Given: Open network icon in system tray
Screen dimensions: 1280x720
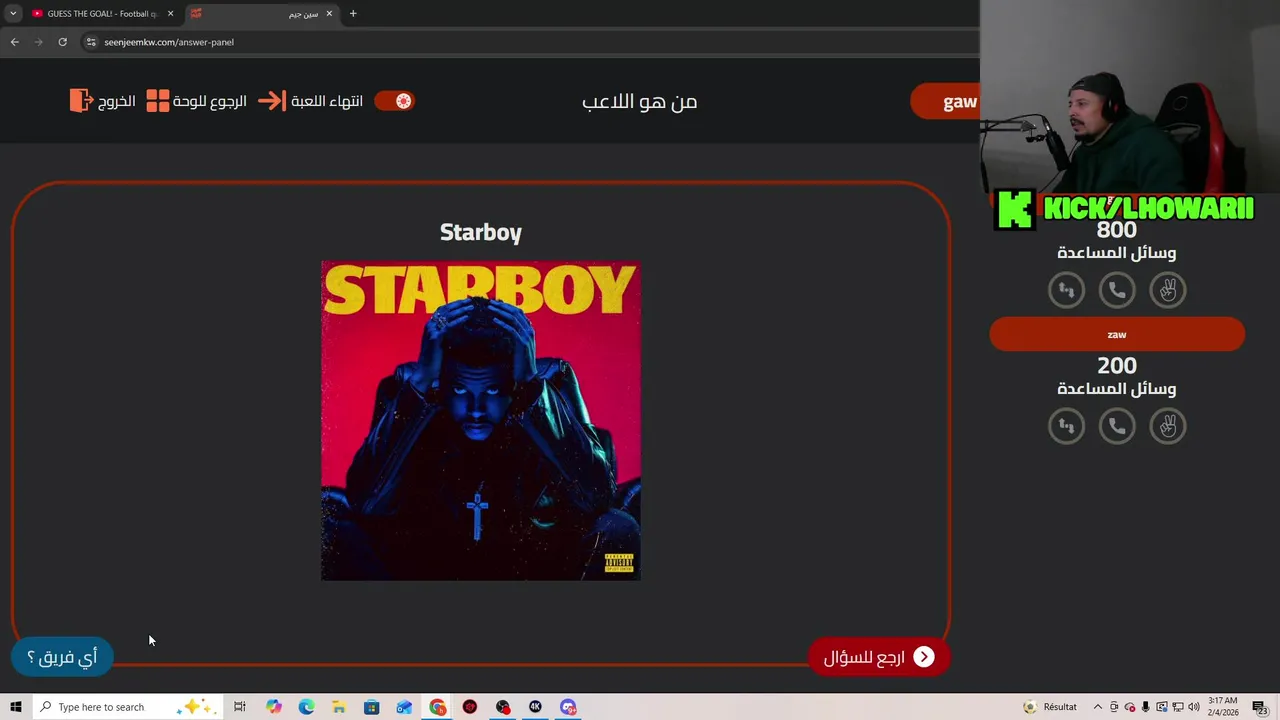Looking at the screenshot, I should point(1177,707).
